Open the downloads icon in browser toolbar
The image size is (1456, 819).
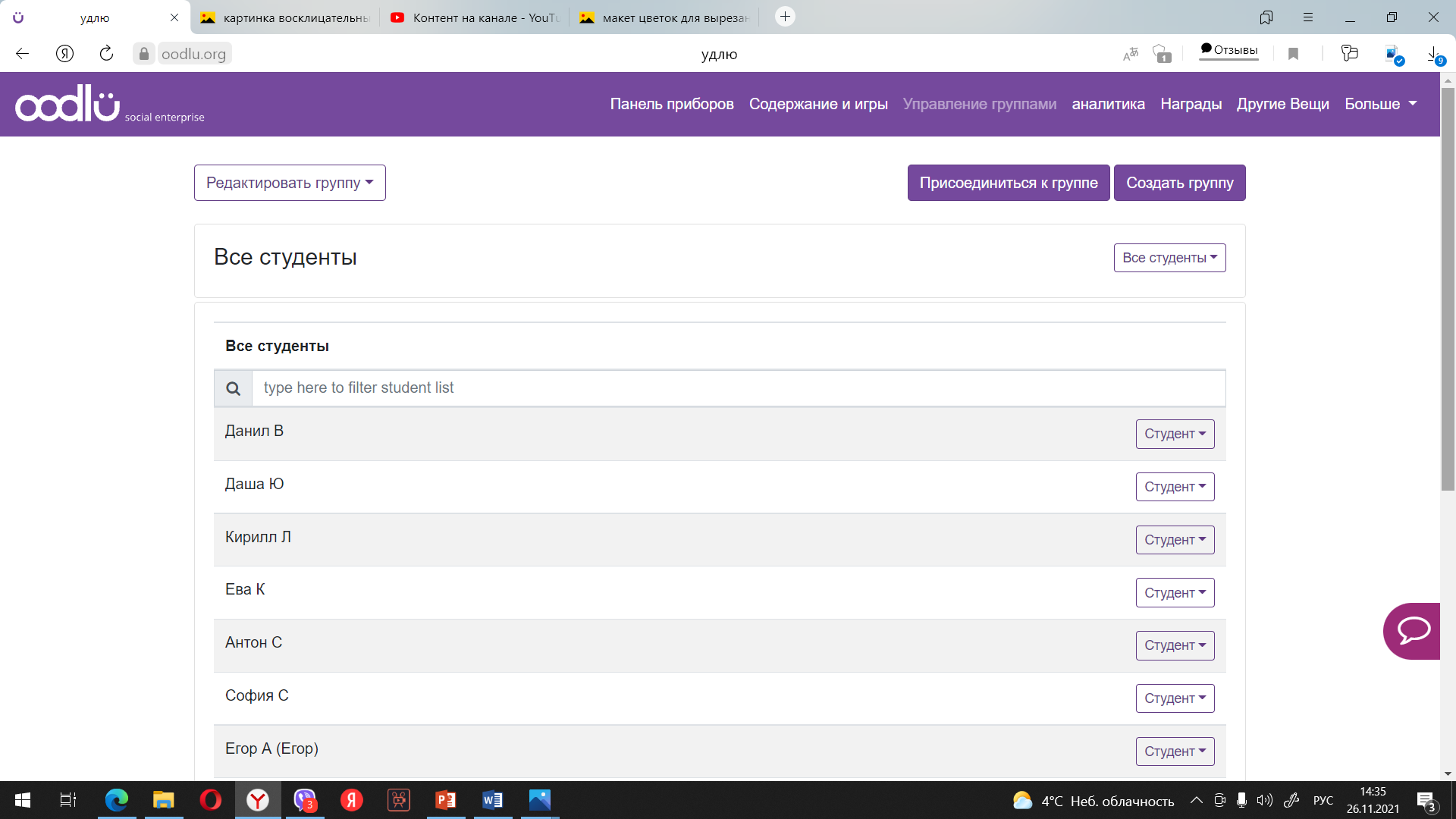click(x=1433, y=54)
